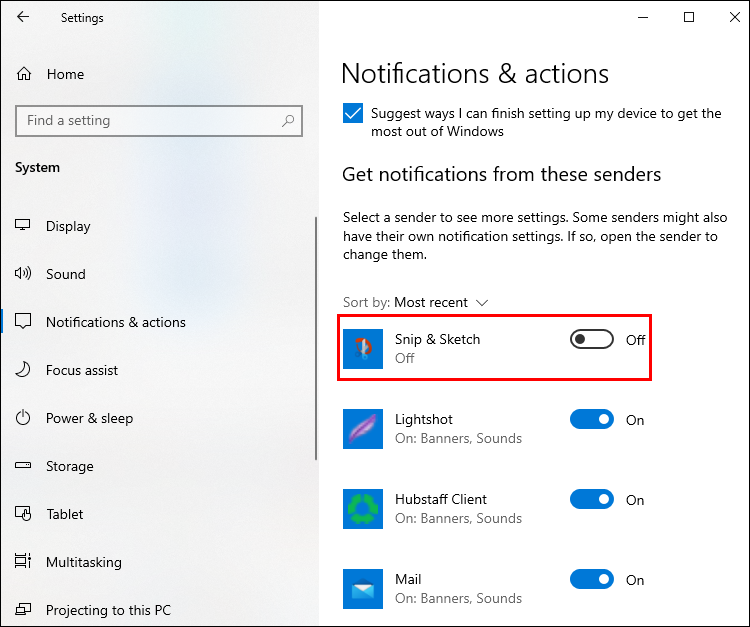Click the Find a setting field

tap(159, 121)
